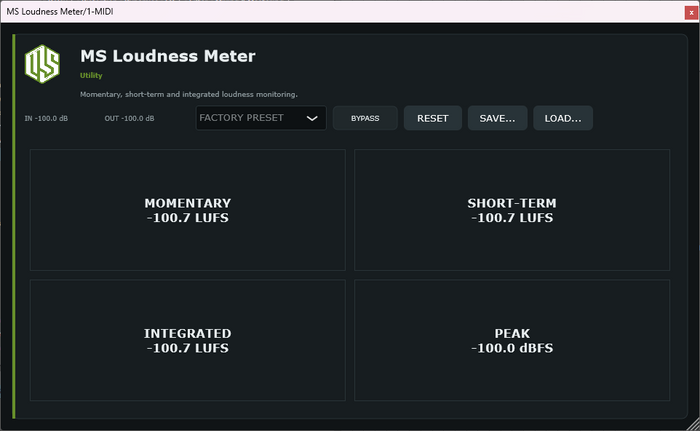Click the MS Loudness Meter heading
The width and height of the screenshot is (700, 431).
168,56
